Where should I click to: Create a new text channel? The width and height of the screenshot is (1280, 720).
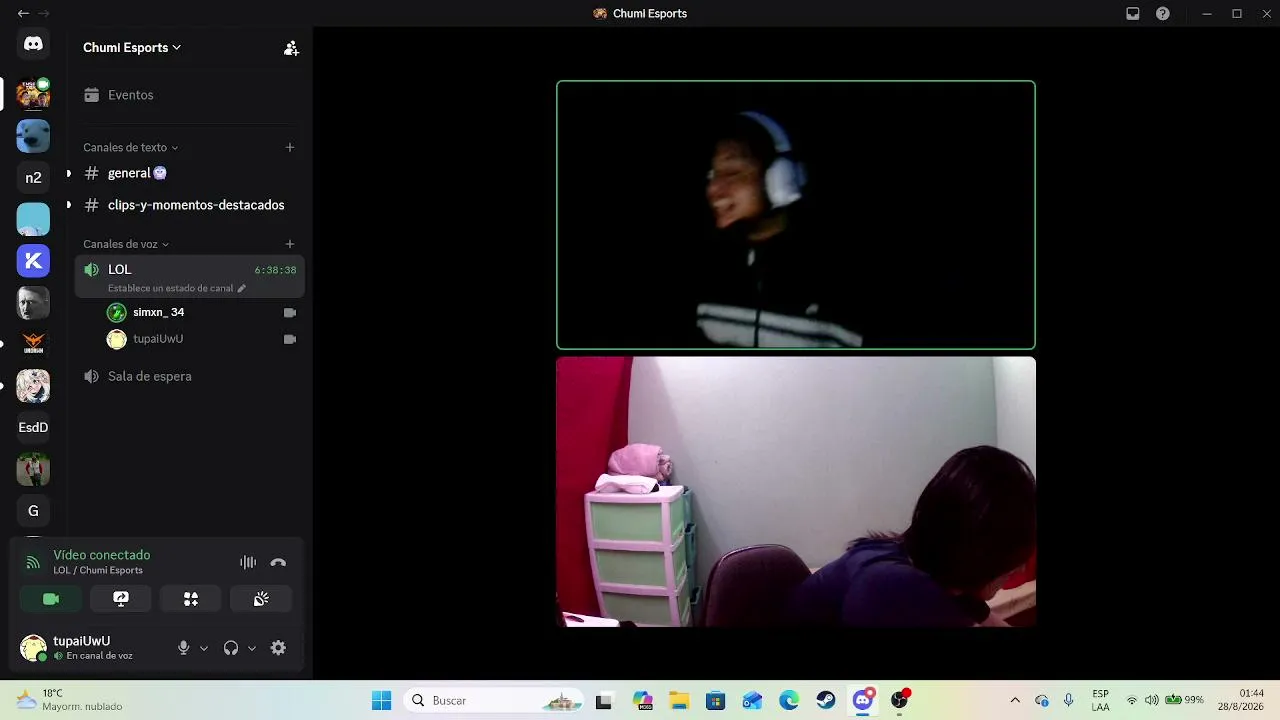290,147
